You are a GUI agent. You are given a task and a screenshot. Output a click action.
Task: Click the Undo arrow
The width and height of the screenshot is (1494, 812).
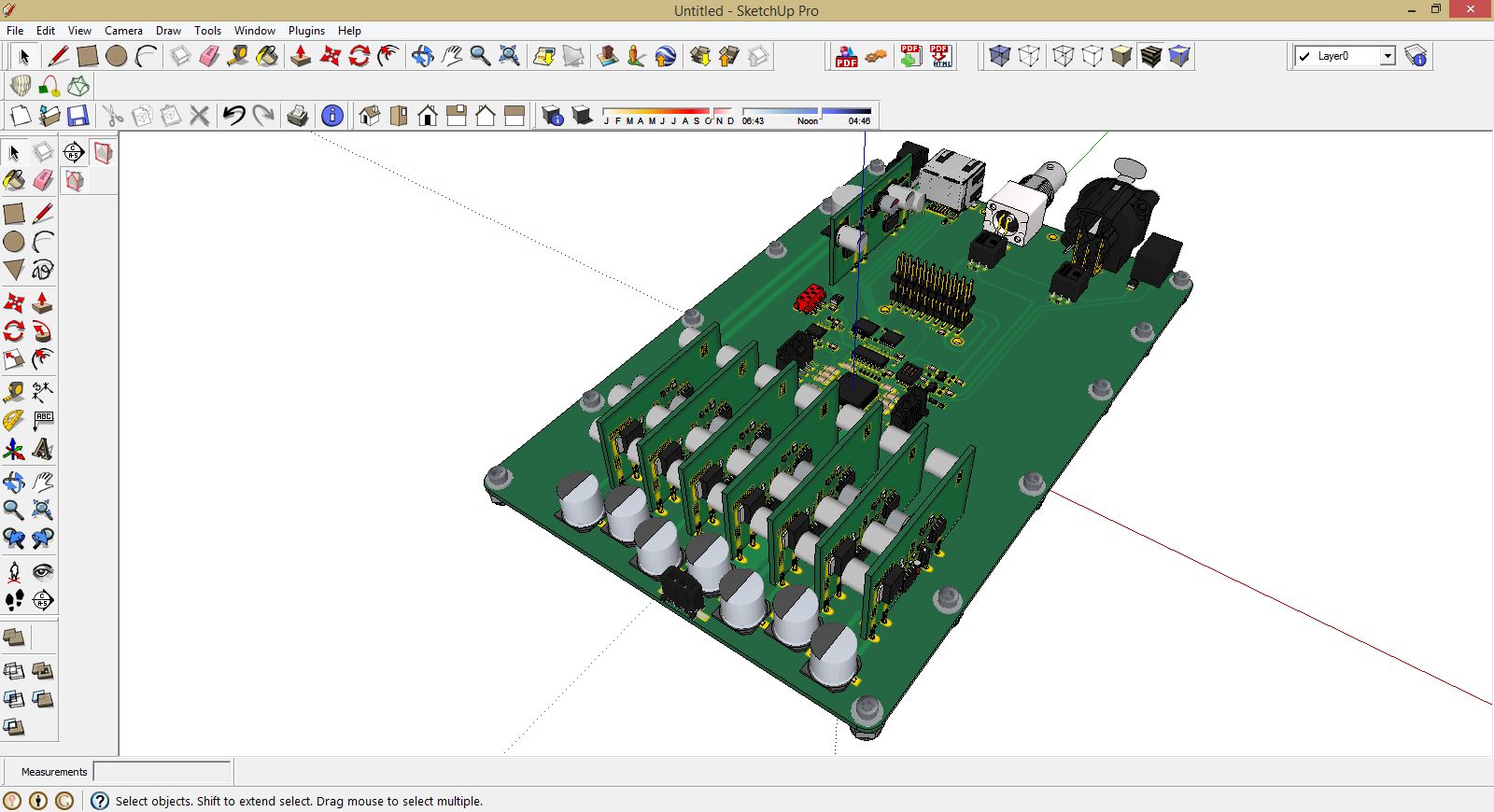point(233,116)
